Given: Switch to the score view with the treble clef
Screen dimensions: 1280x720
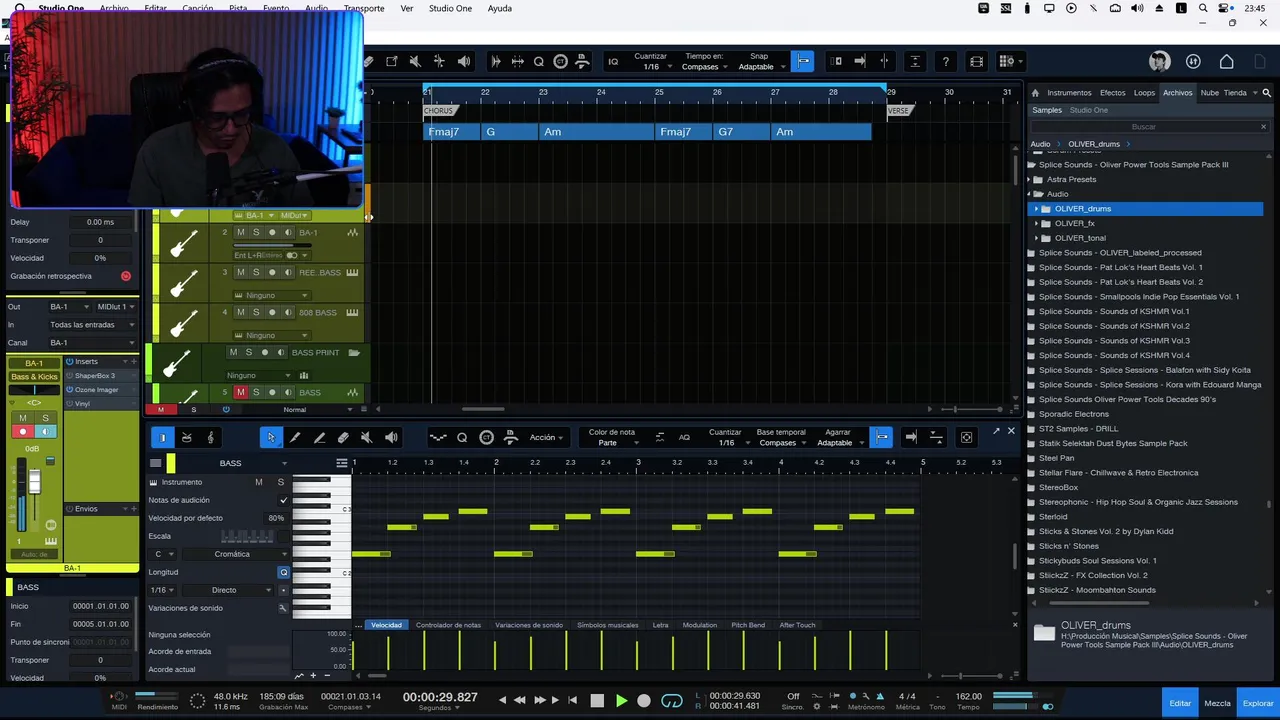Looking at the screenshot, I should (x=210, y=437).
